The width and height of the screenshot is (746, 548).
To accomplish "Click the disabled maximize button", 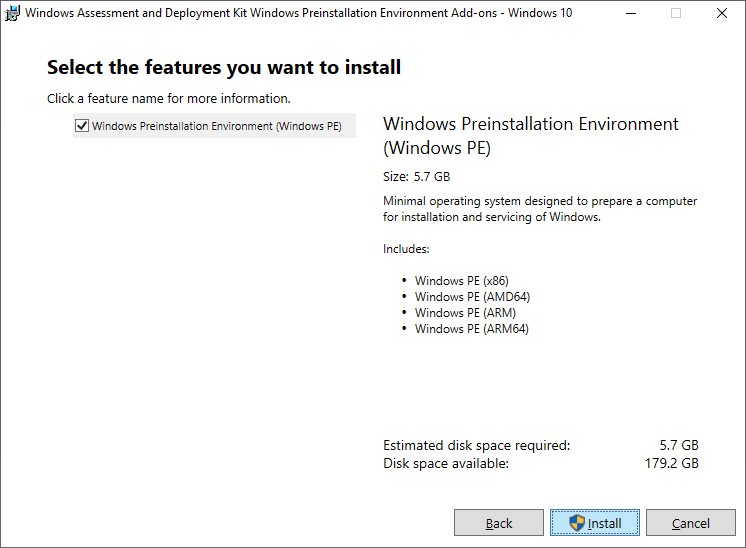I will coord(676,14).
